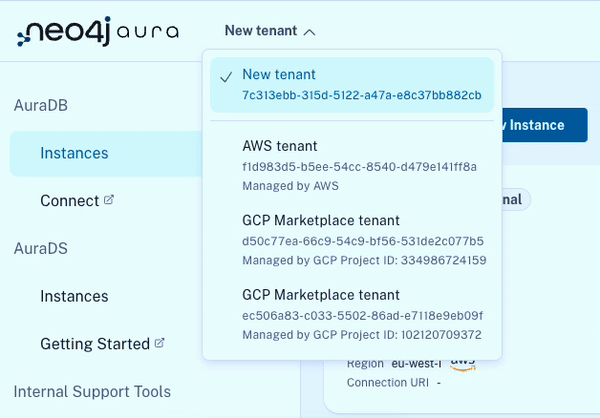Click the tenant ID 7c313ebb-315d-5122-a47a-e8c37bb882cb
This screenshot has height=418, width=600.
click(x=362, y=95)
